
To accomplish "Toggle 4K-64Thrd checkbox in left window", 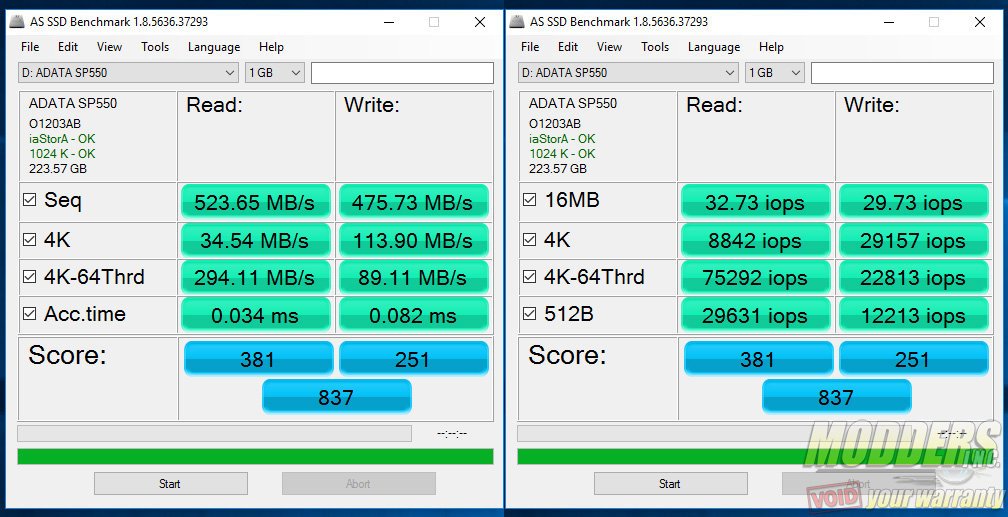I will click(30, 277).
